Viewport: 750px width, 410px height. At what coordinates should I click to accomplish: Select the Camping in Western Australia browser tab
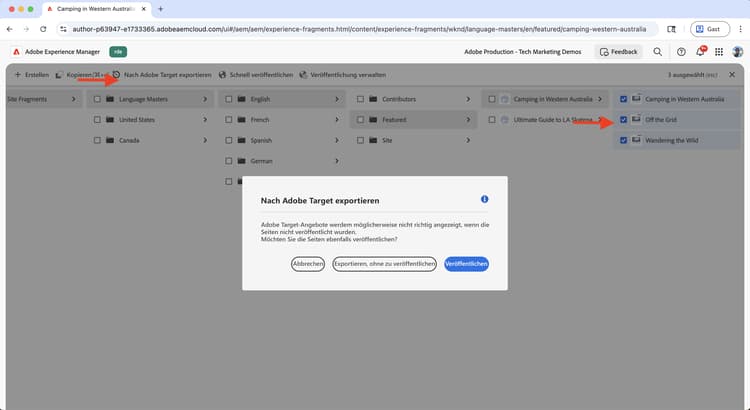(x=96, y=9)
